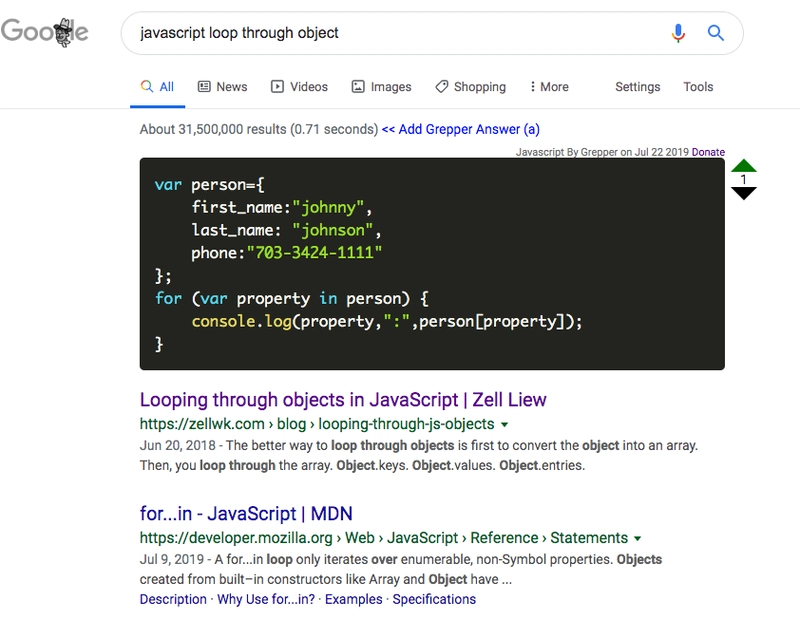
Task: Start a voice search with the microphone
Action: (x=678, y=33)
